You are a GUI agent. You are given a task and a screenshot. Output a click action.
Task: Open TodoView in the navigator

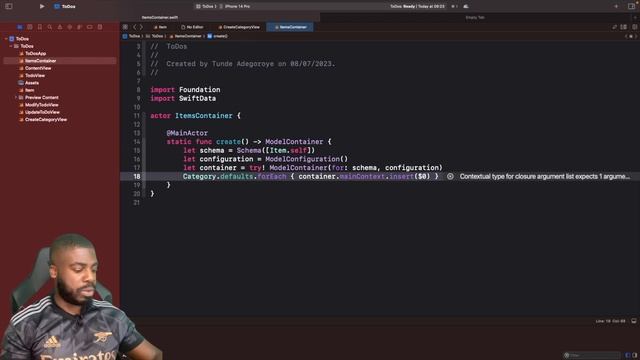click(x=34, y=76)
